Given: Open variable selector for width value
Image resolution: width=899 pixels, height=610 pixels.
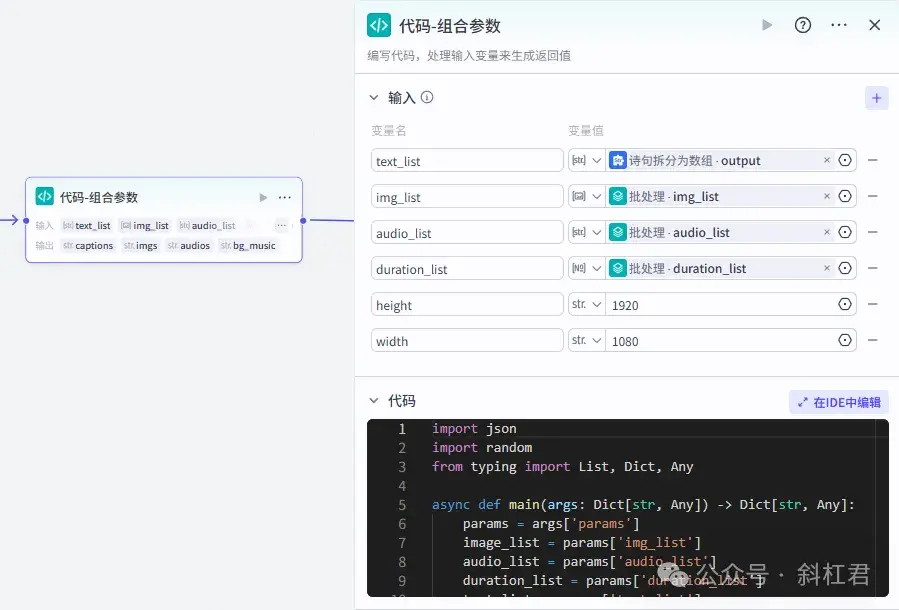Looking at the screenshot, I should tap(845, 340).
